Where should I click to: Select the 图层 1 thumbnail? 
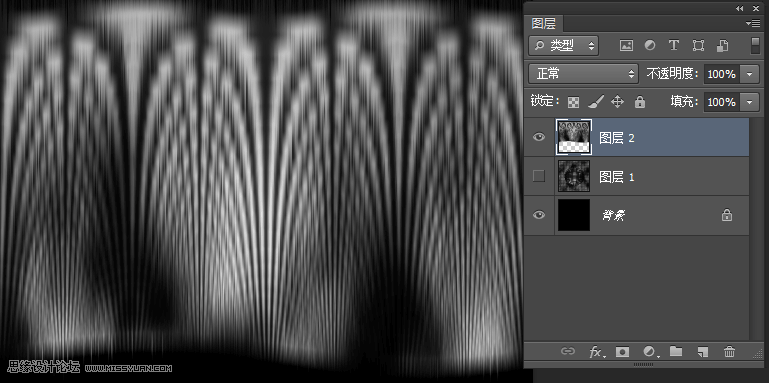(574, 176)
